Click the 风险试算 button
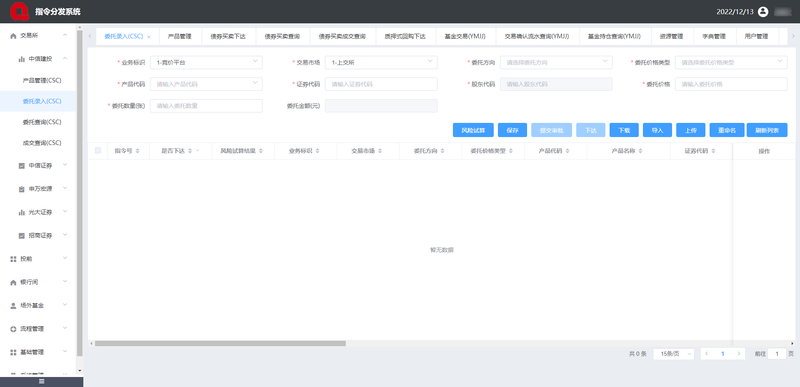The image size is (800, 387). tap(473, 130)
